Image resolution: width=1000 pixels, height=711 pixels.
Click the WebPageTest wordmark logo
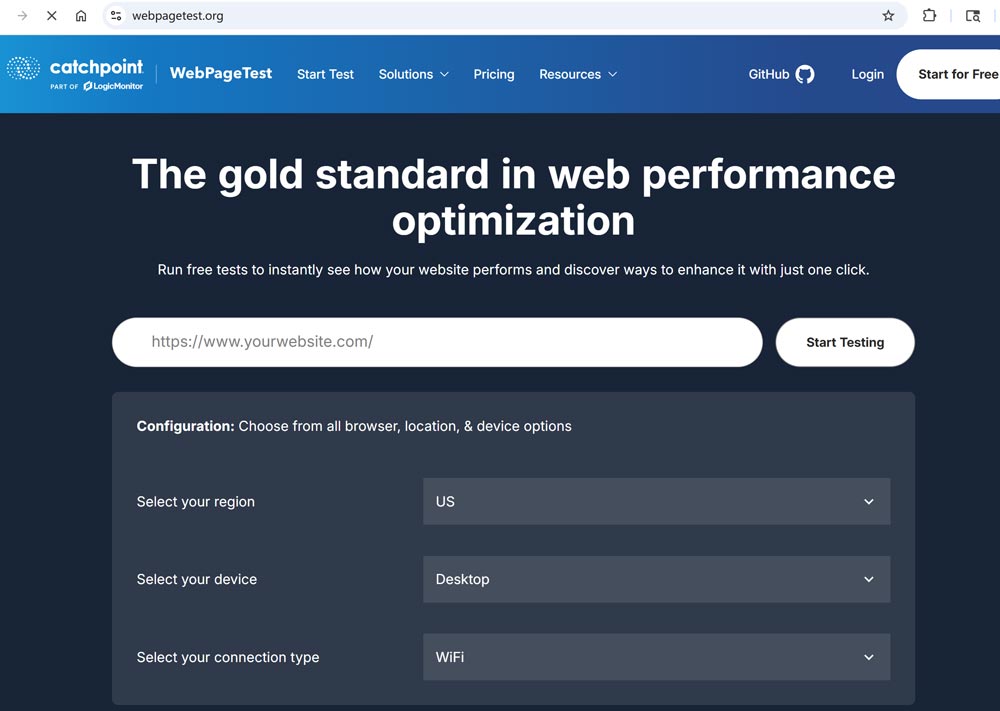click(x=220, y=73)
